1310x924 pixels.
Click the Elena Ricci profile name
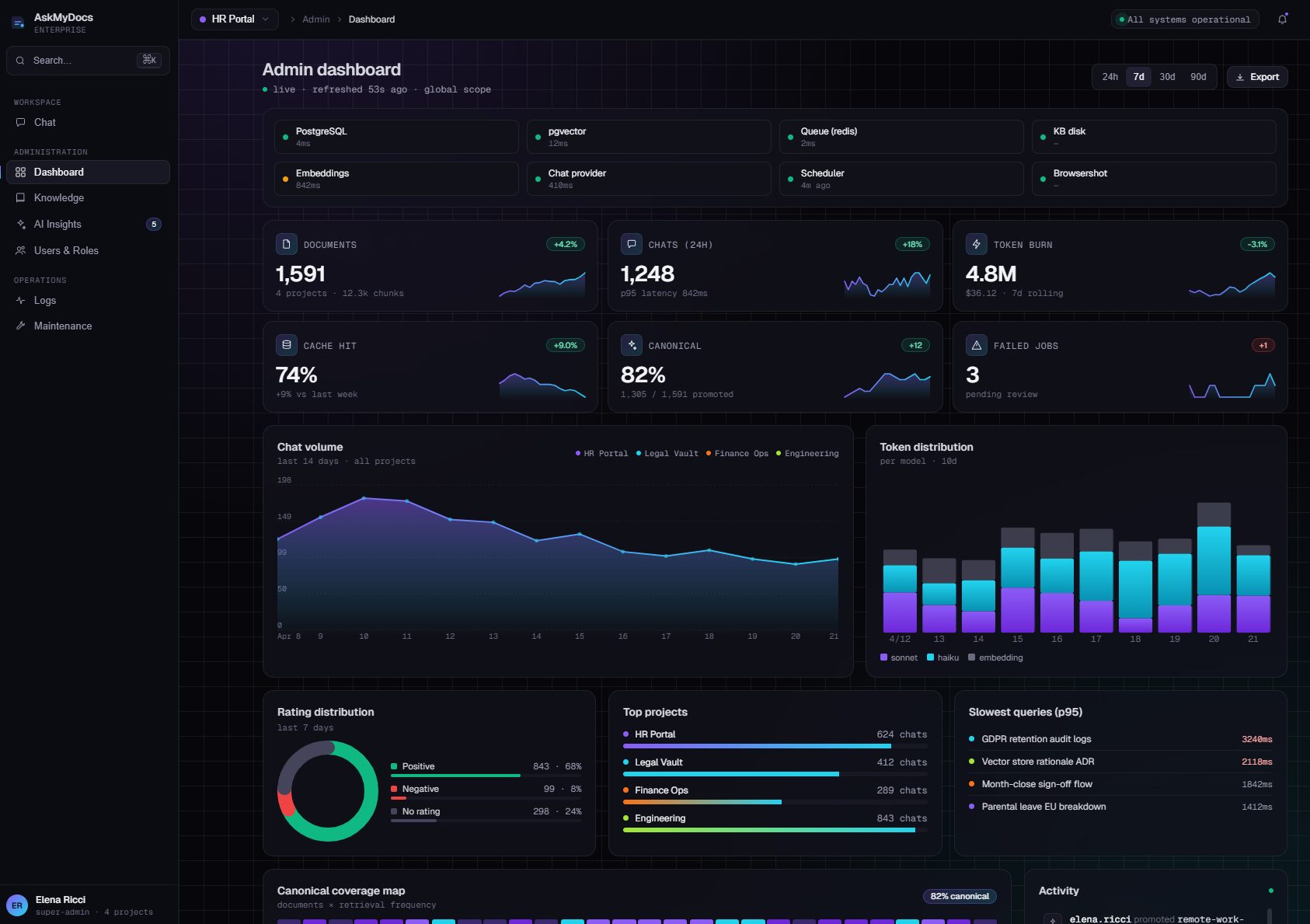(61, 899)
